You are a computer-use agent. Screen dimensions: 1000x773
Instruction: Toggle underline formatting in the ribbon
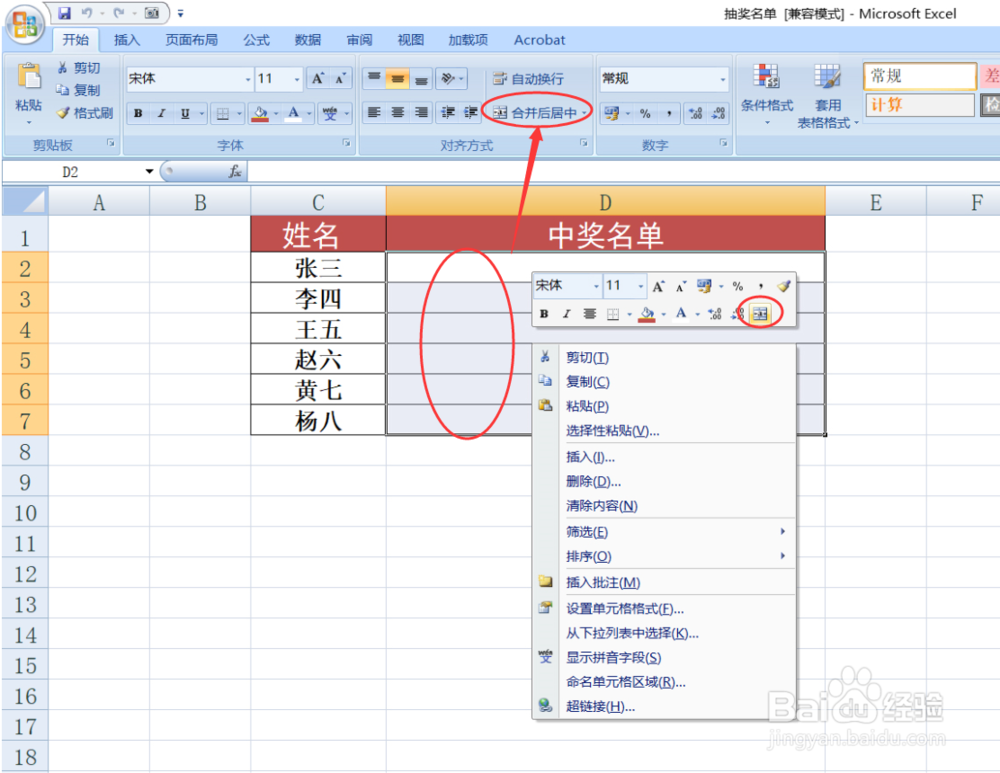[x=184, y=113]
